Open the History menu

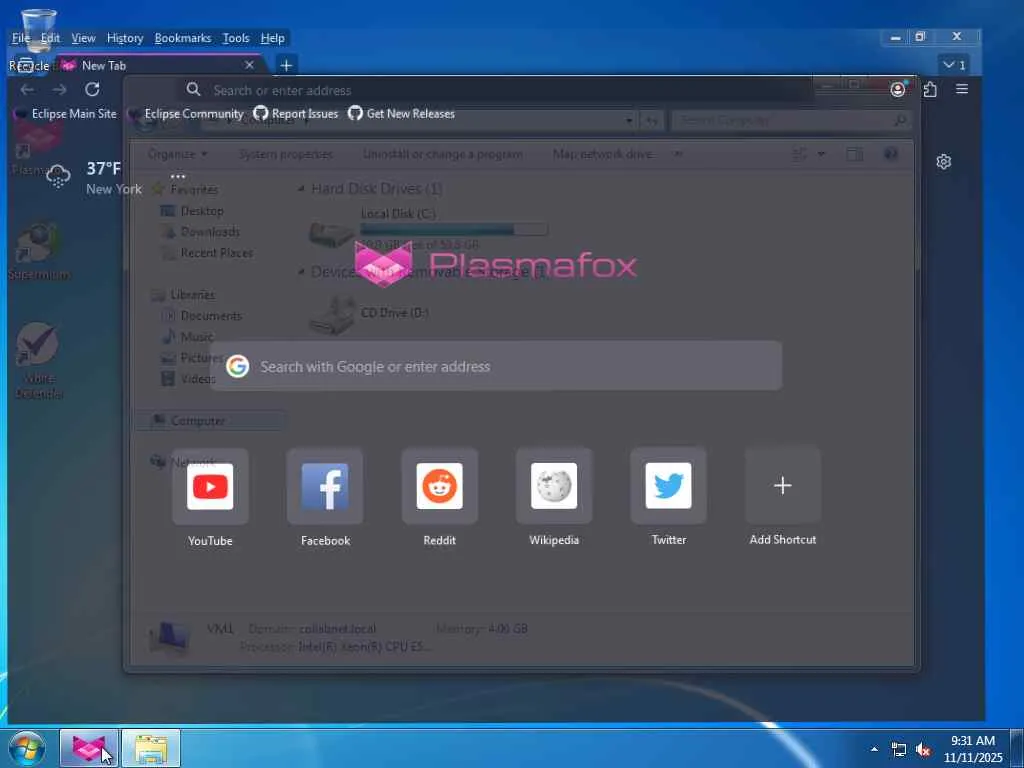[x=125, y=38]
